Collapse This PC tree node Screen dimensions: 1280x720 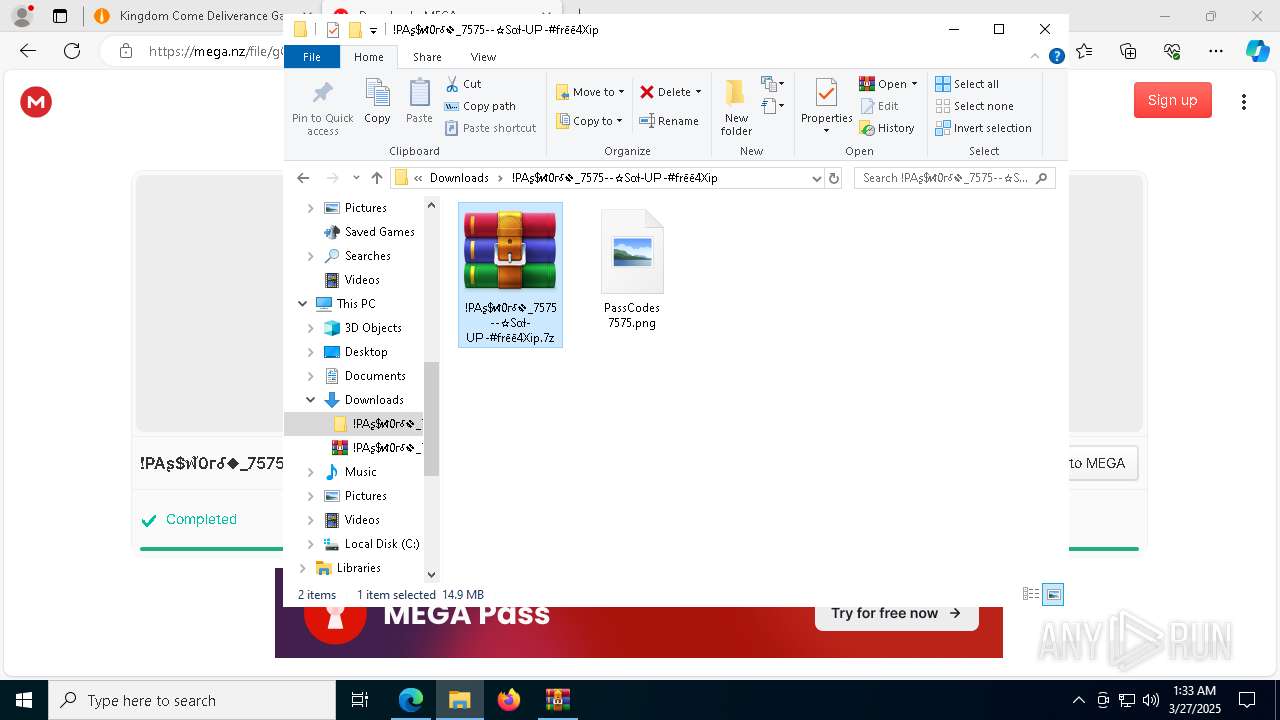coord(302,304)
